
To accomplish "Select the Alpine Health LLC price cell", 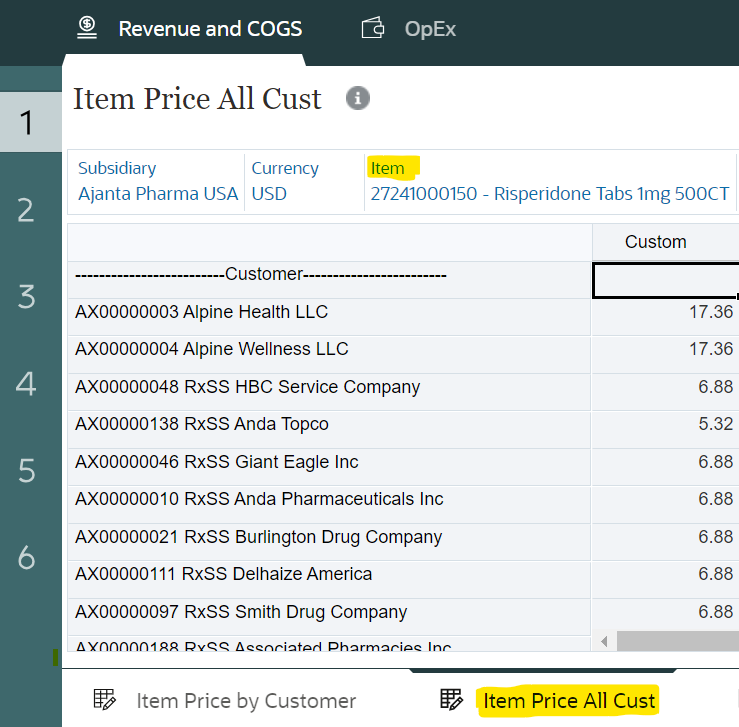I will coord(665,313).
